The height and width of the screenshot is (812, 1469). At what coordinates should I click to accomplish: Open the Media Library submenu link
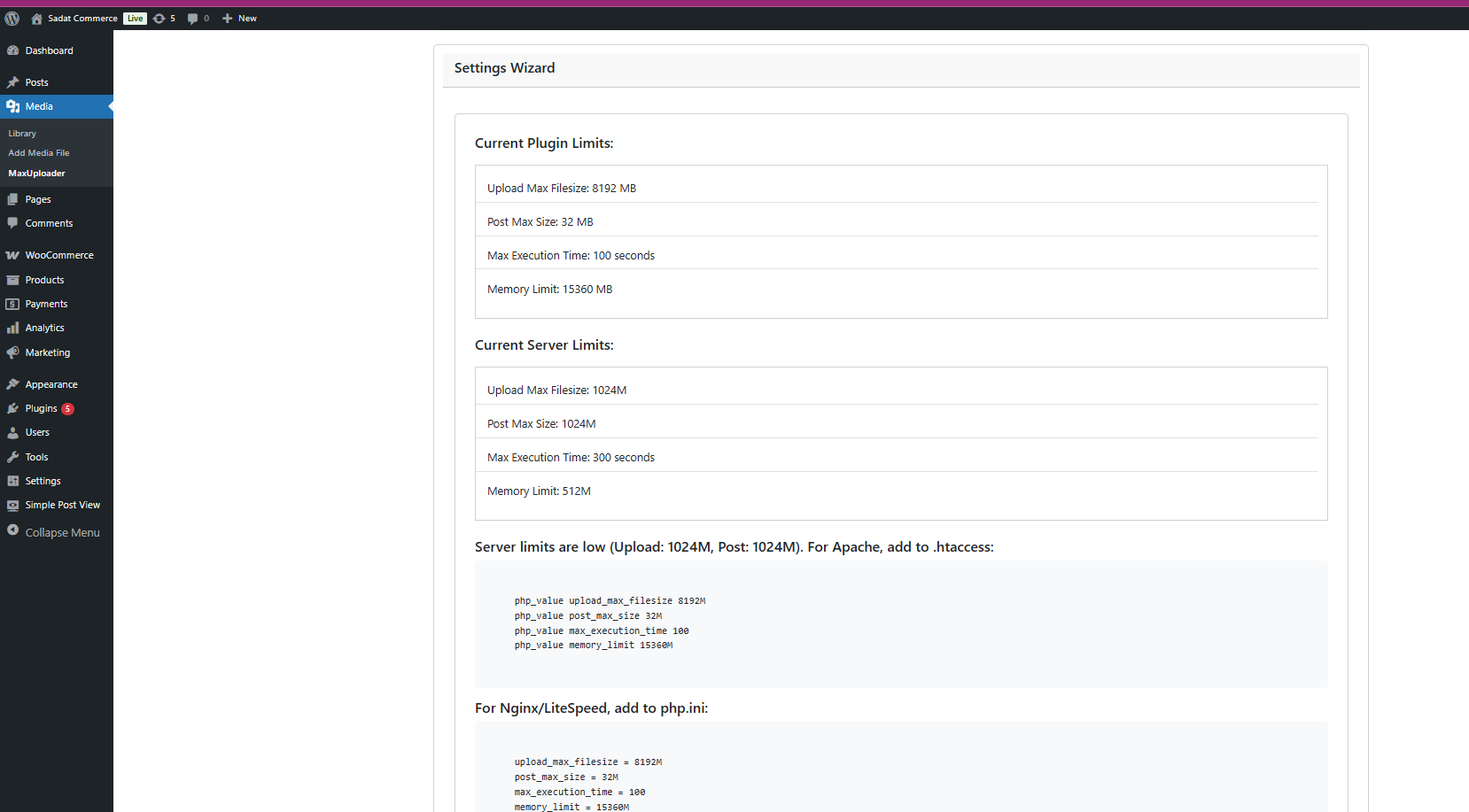pyautogui.click(x=22, y=134)
